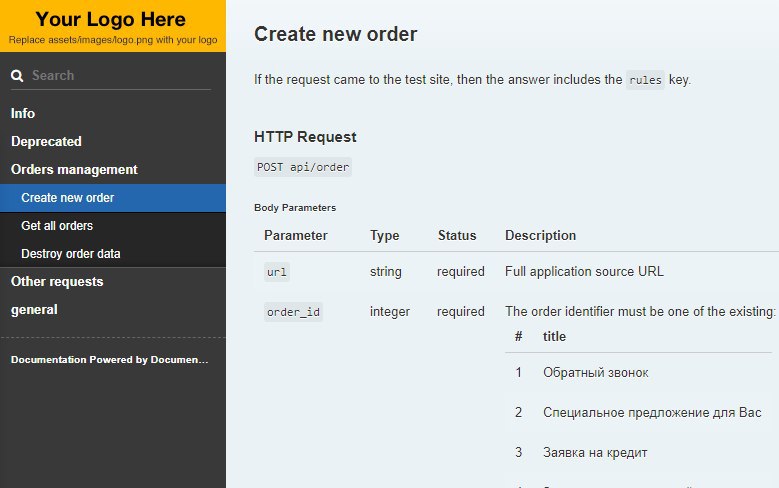779x488 pixels.
Task: Click the rules inline code
Action: pyautogui.click(x=645, y=80)
